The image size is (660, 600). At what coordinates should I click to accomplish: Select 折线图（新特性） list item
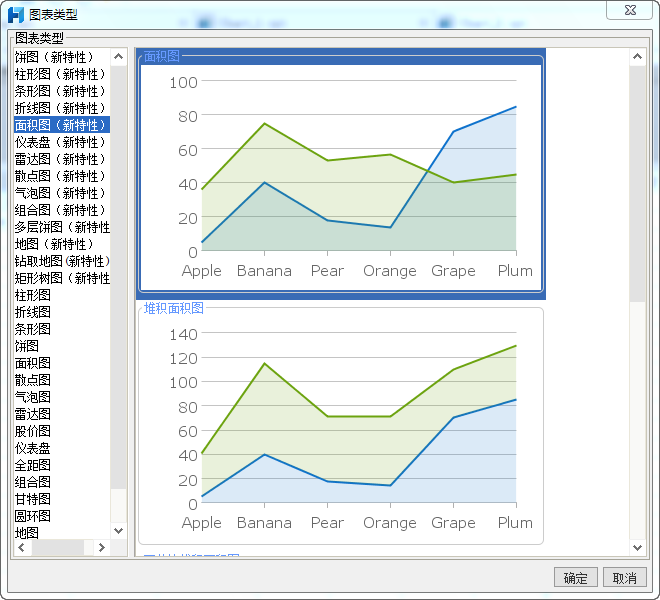click(x=62, y=108)
